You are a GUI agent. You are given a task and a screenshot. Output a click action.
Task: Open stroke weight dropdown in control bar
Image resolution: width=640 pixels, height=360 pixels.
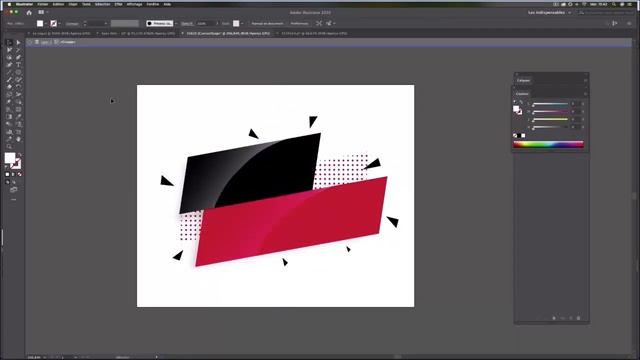[x=105, y=24]
